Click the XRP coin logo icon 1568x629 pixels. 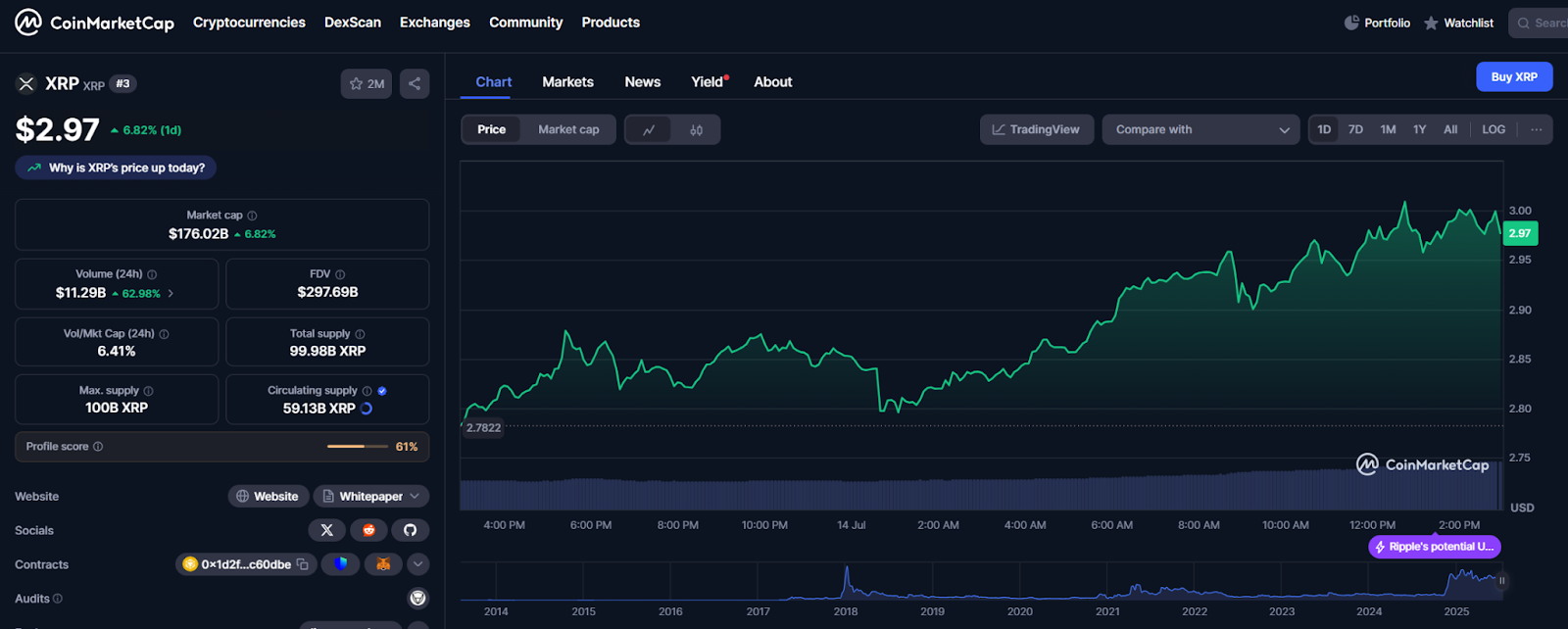click(26, 84)
